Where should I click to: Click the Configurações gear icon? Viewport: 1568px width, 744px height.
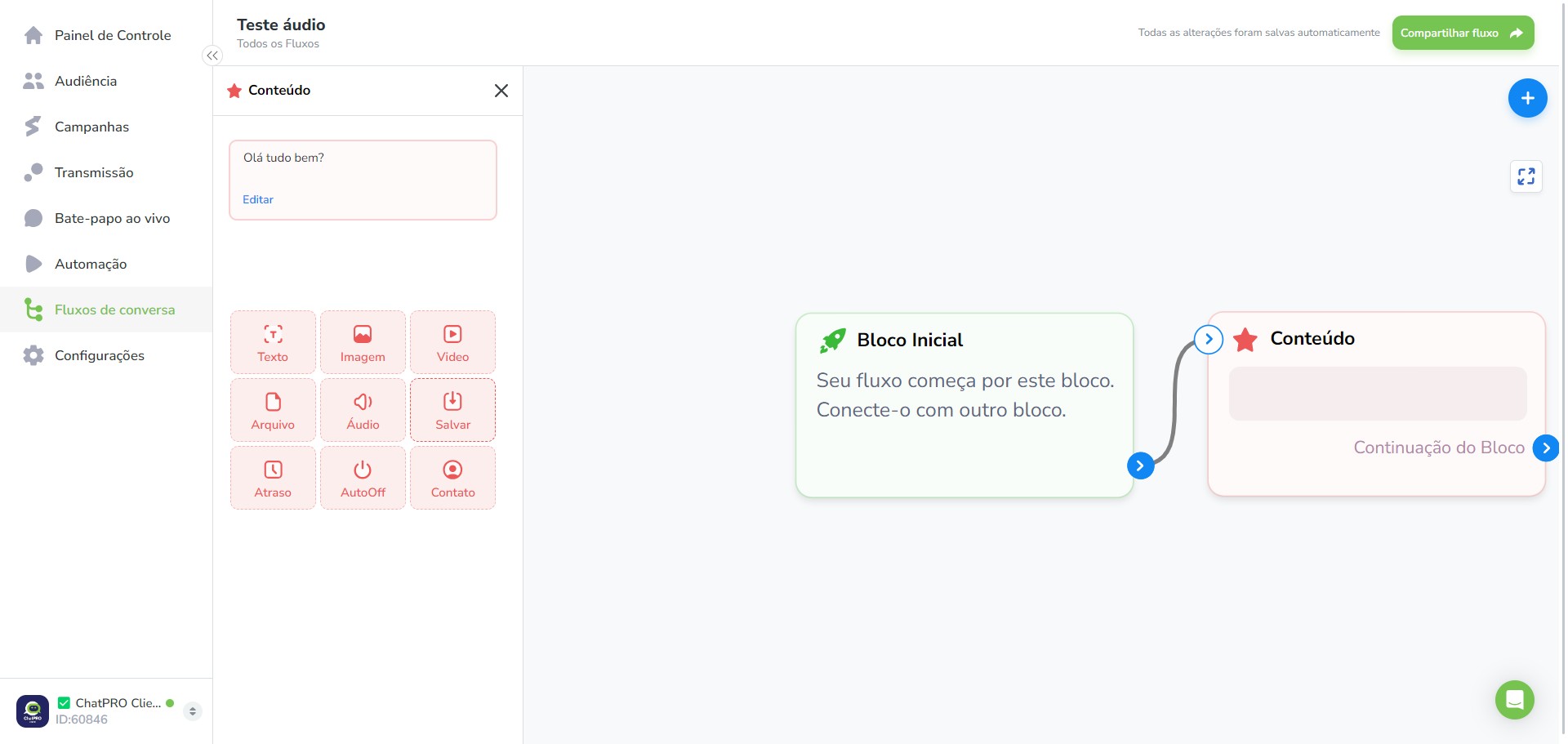coord(33,355)
